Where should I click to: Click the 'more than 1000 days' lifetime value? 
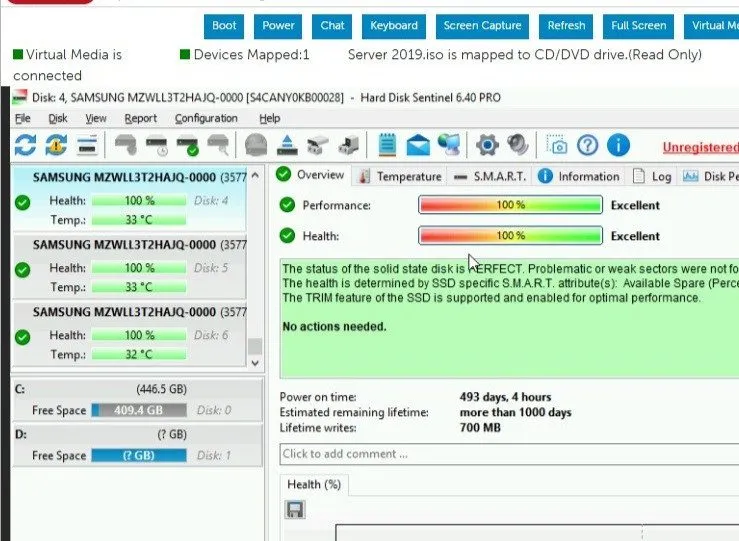[515, 412]
